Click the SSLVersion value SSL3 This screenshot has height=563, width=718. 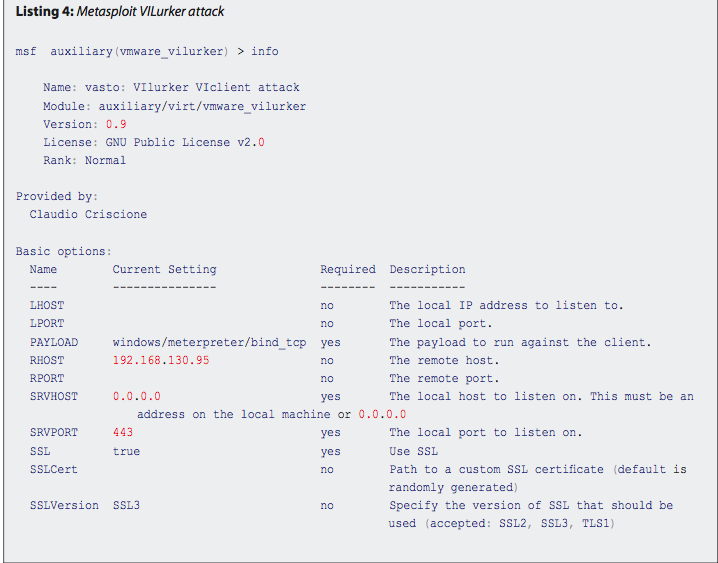(126, 505)
